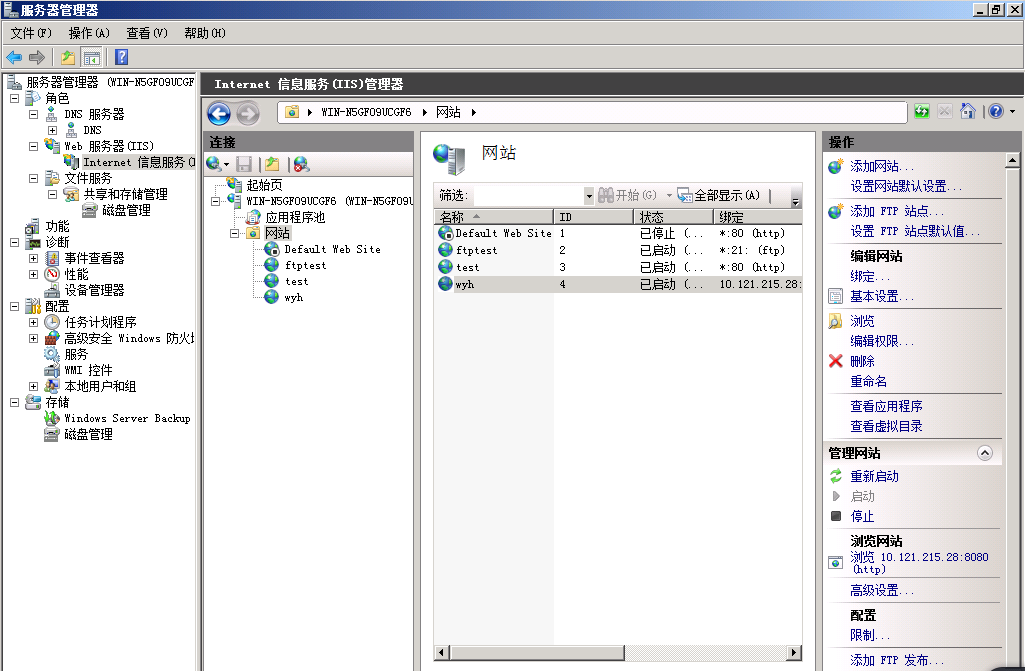The width and height of the screenshot is (1025, 671).
Task: Click the site list horizontal scrollbar thumb
Action: [537, 652]
